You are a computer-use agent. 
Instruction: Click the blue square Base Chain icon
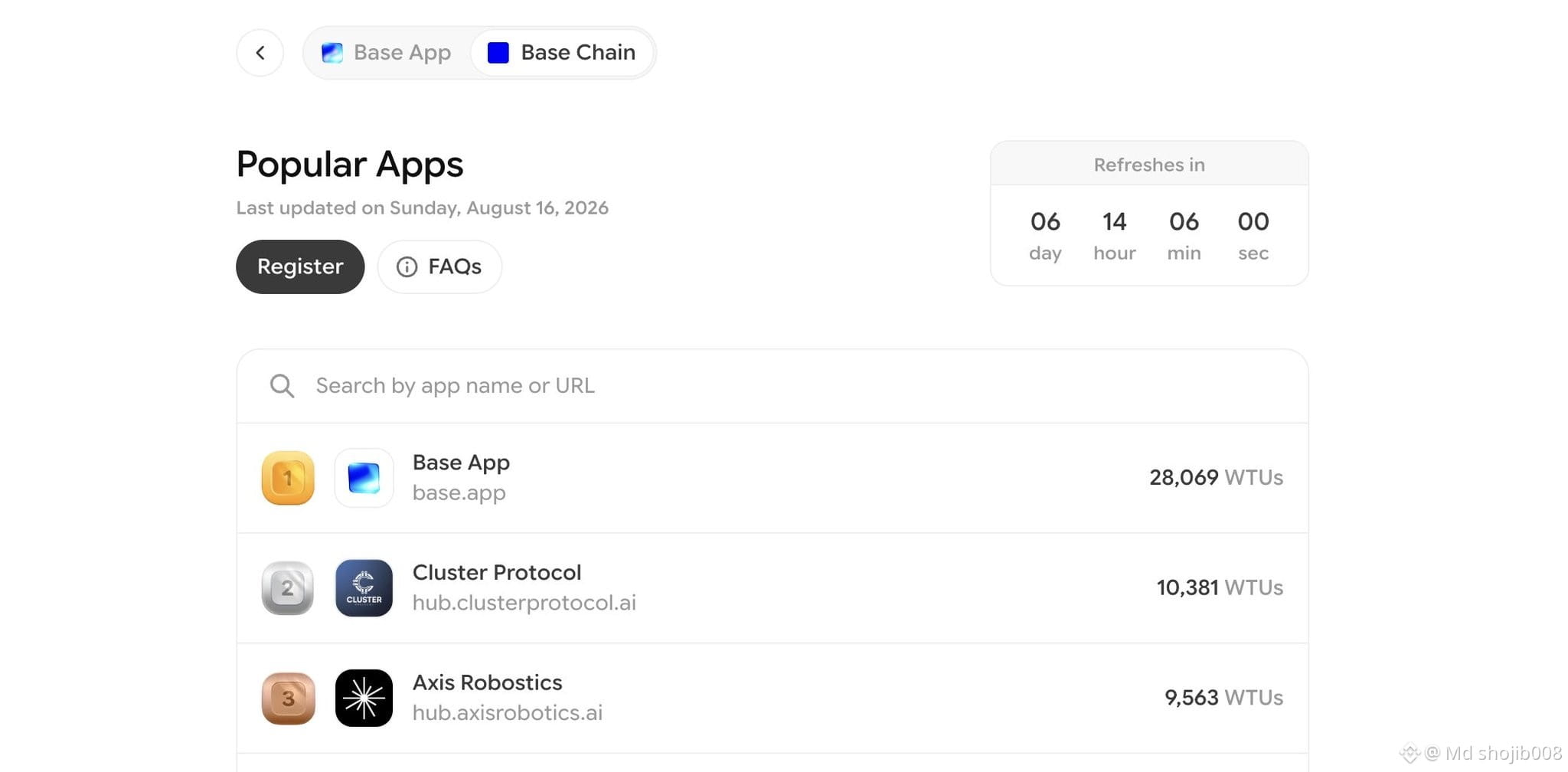coord(498,53)
